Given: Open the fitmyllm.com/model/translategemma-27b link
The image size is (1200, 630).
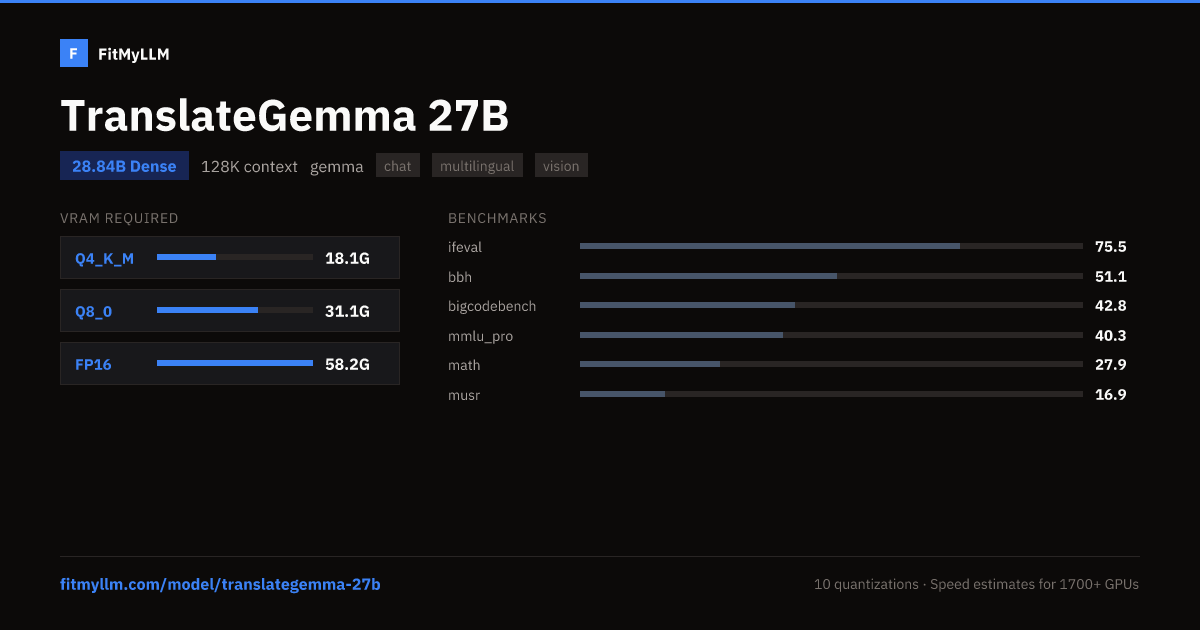Looking at the screenshot, I should 220,584.
